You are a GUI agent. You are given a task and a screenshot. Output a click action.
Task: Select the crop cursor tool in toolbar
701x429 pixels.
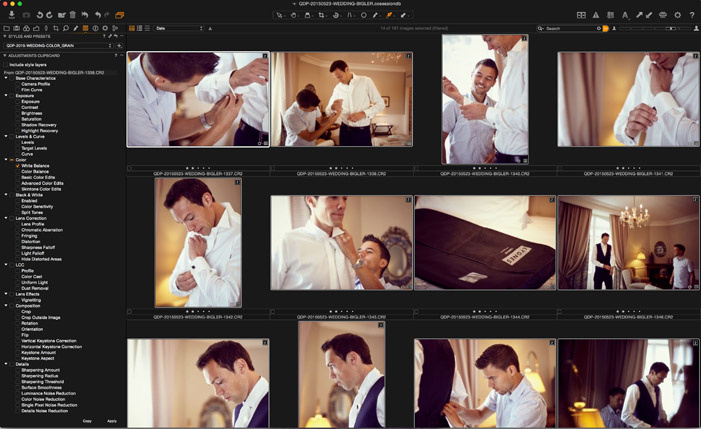tap(321, 15)
